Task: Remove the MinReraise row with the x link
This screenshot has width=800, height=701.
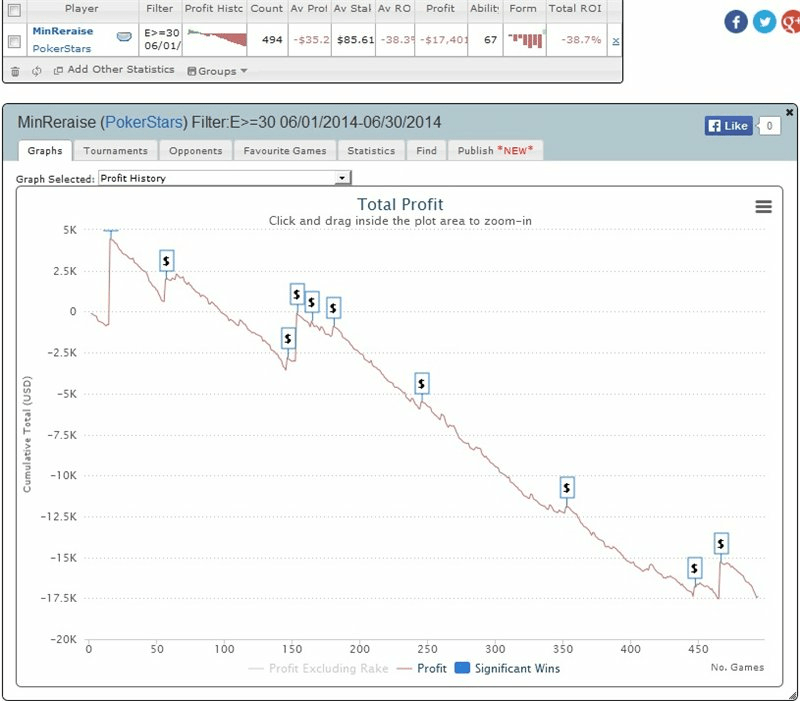Action: (x=616, y=41)
